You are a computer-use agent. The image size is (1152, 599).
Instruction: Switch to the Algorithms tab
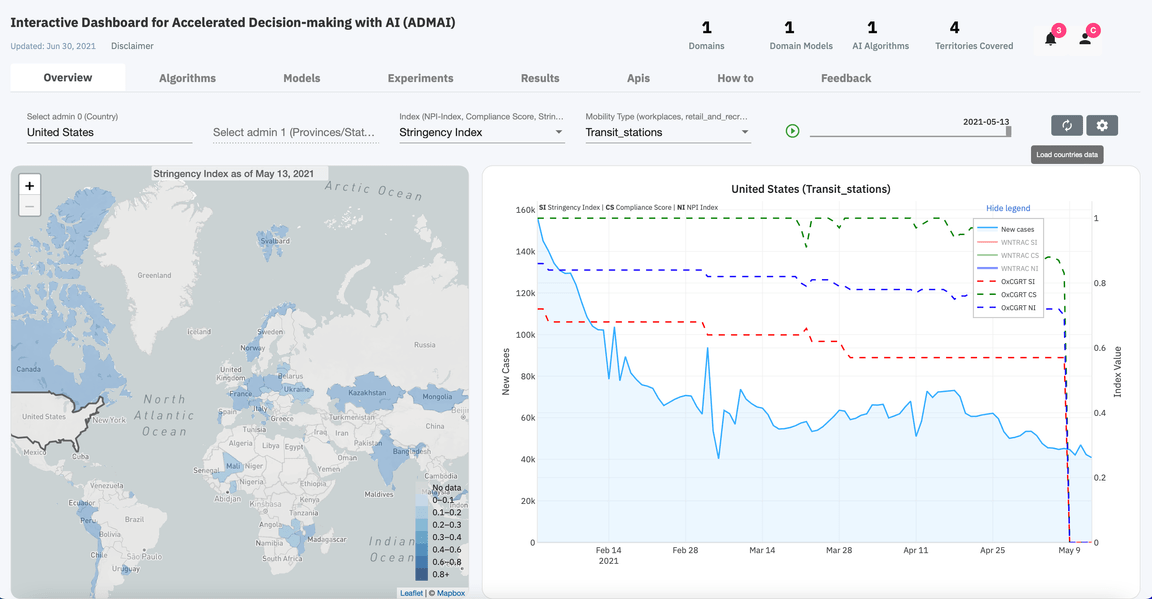tap(187, 78)
